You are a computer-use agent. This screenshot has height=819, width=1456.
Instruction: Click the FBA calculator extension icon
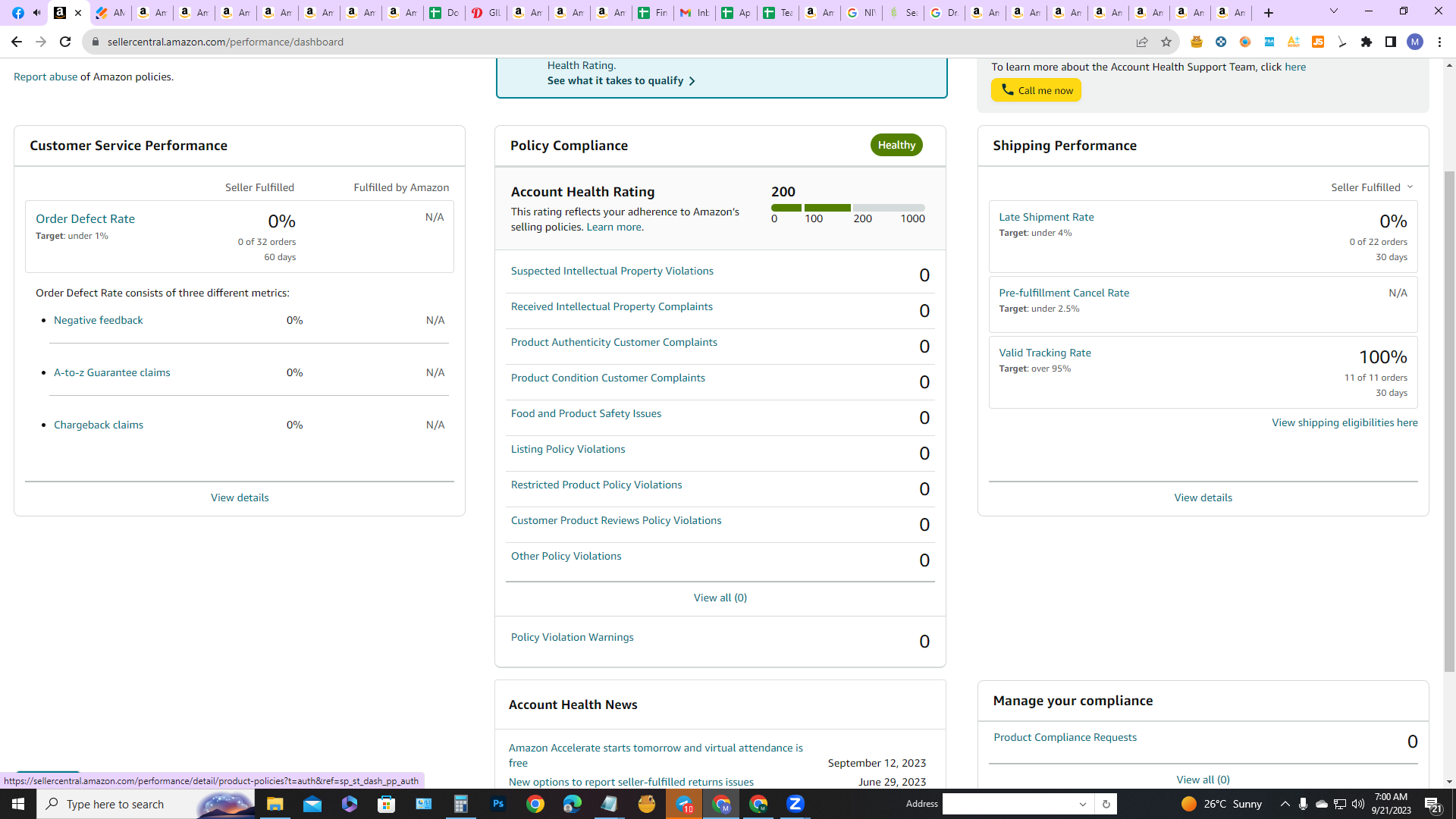click(1269, 42)
